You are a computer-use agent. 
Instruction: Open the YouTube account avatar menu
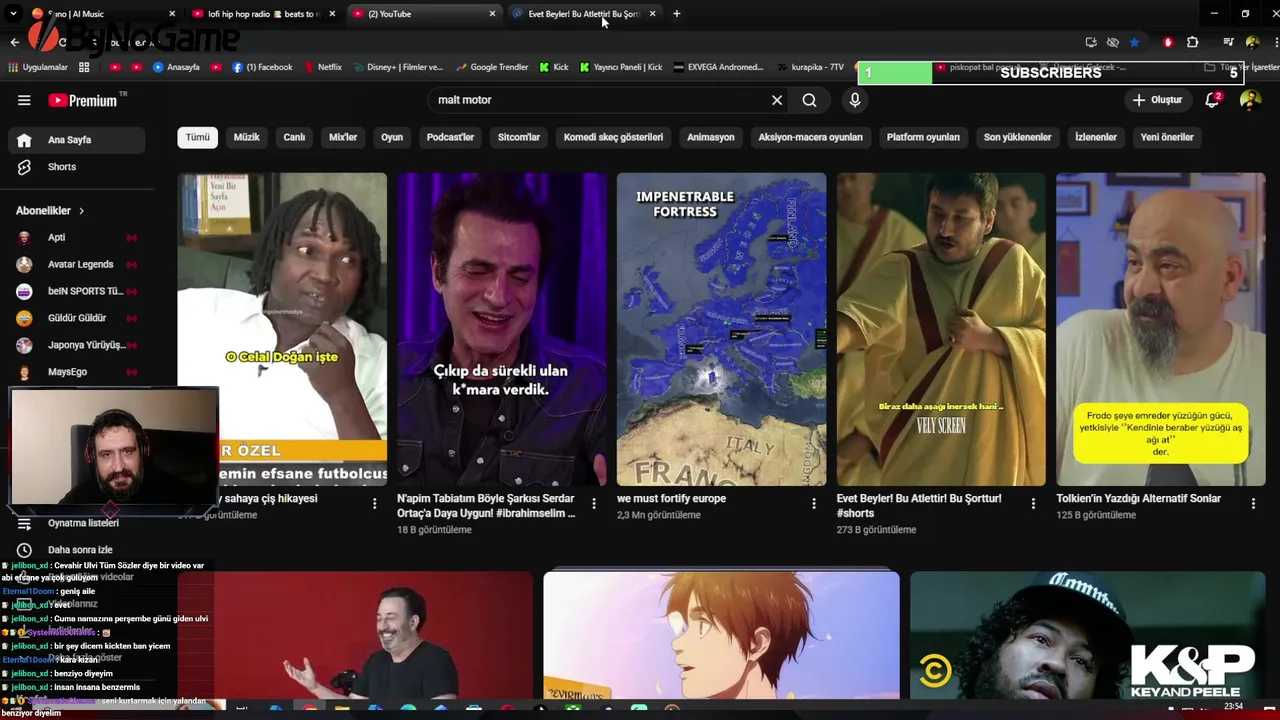(x=1250, y=100)
